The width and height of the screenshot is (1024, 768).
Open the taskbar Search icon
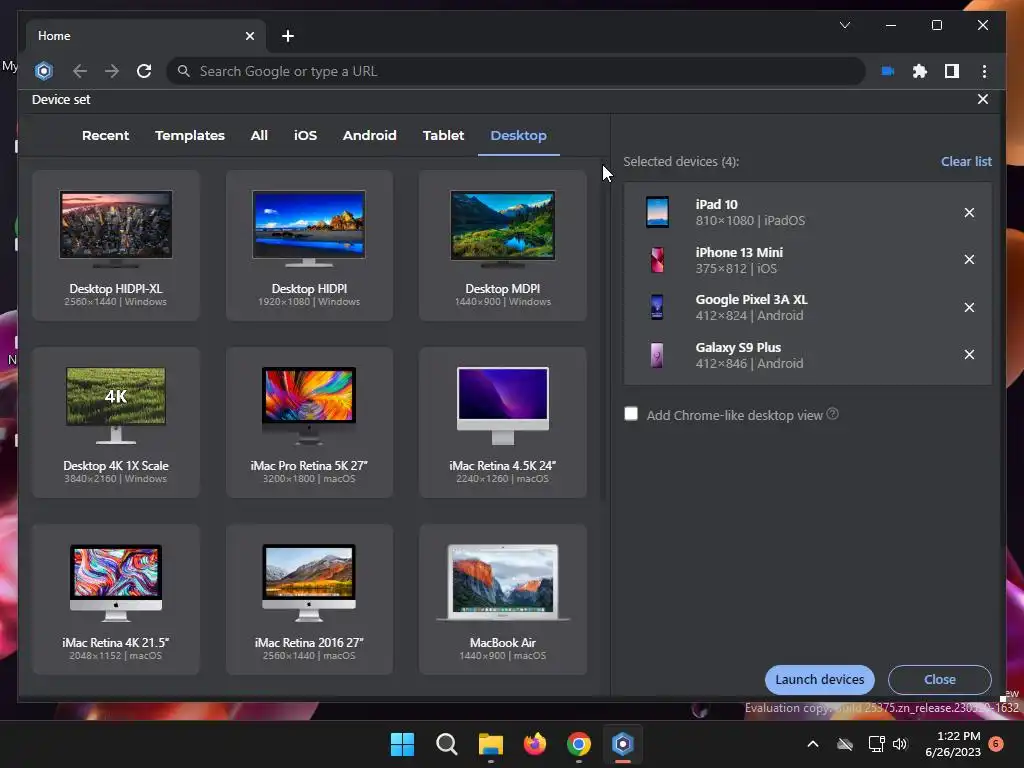point(447,744)
